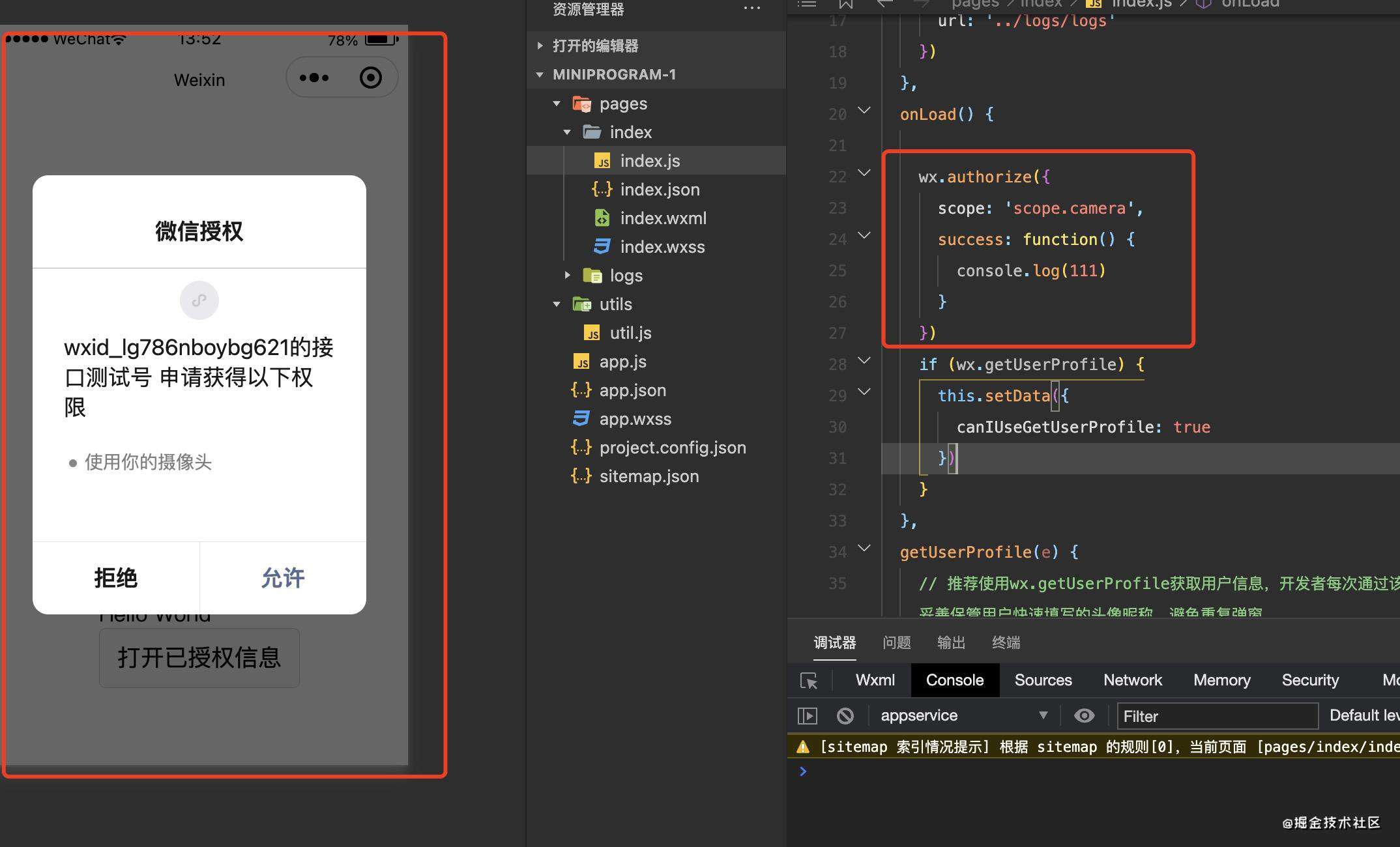Screen dimensions: 1400x847
Task: Switch to the 问题 panel tab
Action: 897,643
